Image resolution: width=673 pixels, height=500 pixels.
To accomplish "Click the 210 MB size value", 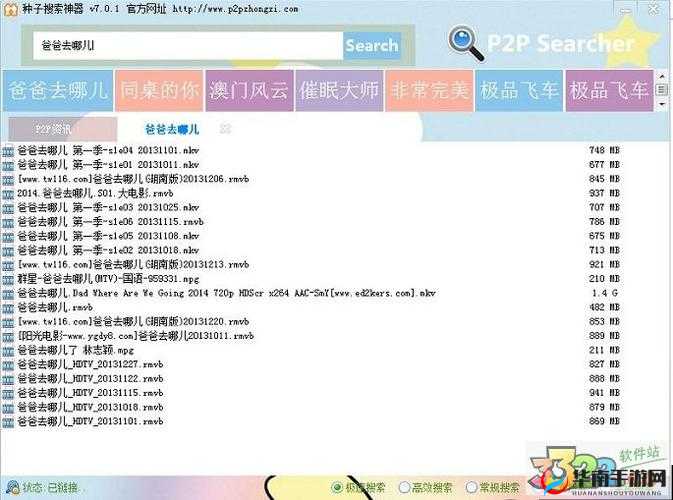I will click(x=604, y=279).
